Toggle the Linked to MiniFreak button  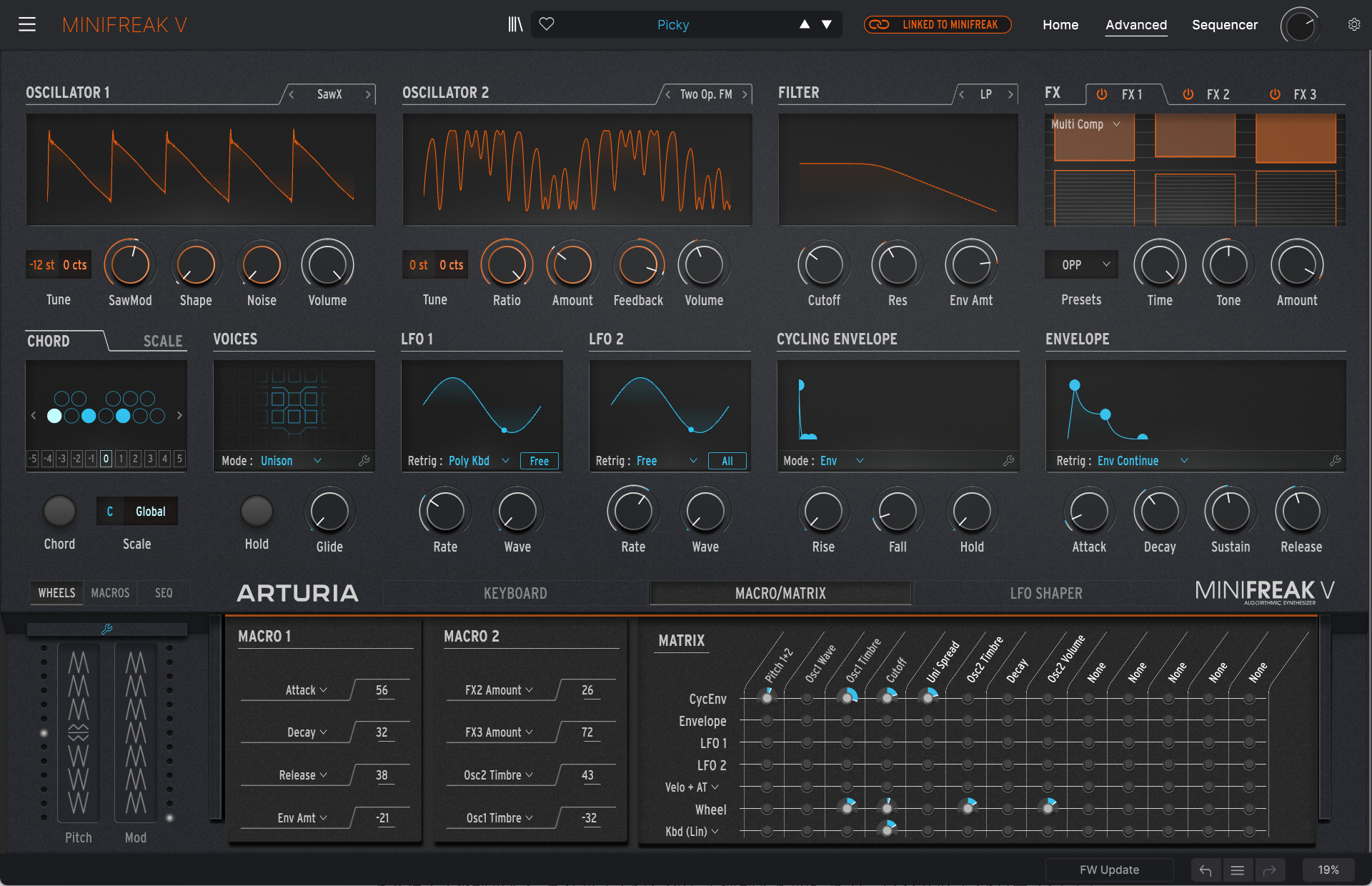click(938, 24)
